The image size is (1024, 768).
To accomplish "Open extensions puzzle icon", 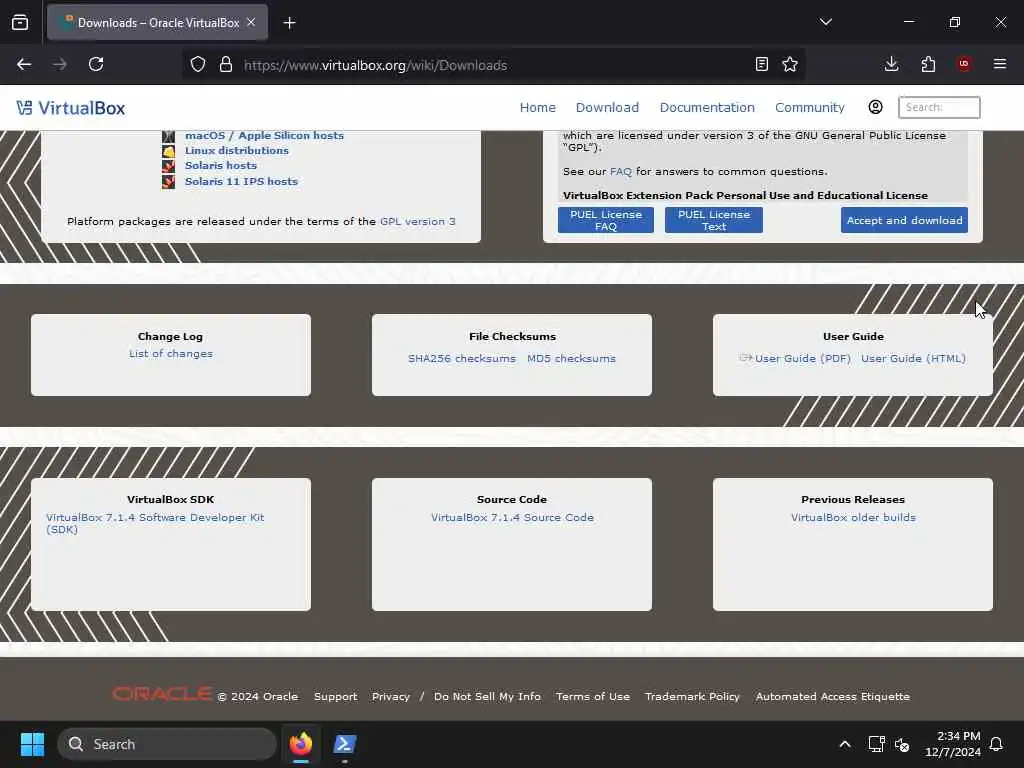I will (928, 64).
